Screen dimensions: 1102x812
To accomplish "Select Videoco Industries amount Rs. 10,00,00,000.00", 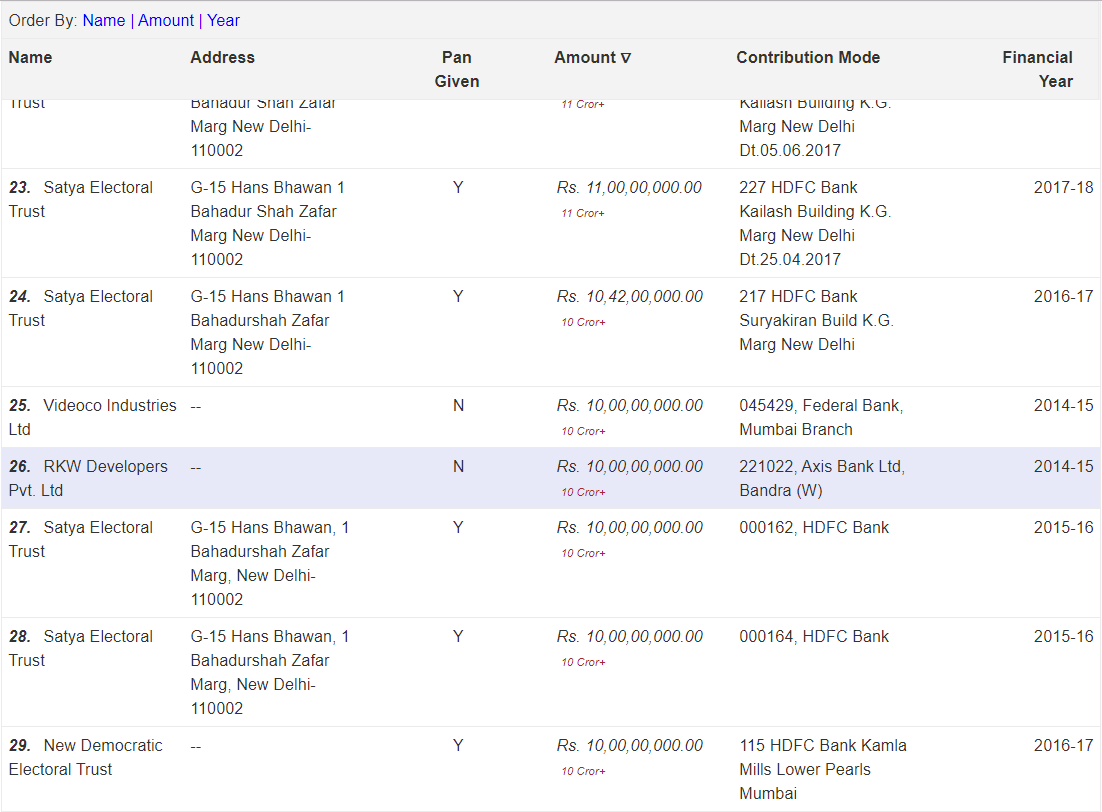I will (630, 406).
